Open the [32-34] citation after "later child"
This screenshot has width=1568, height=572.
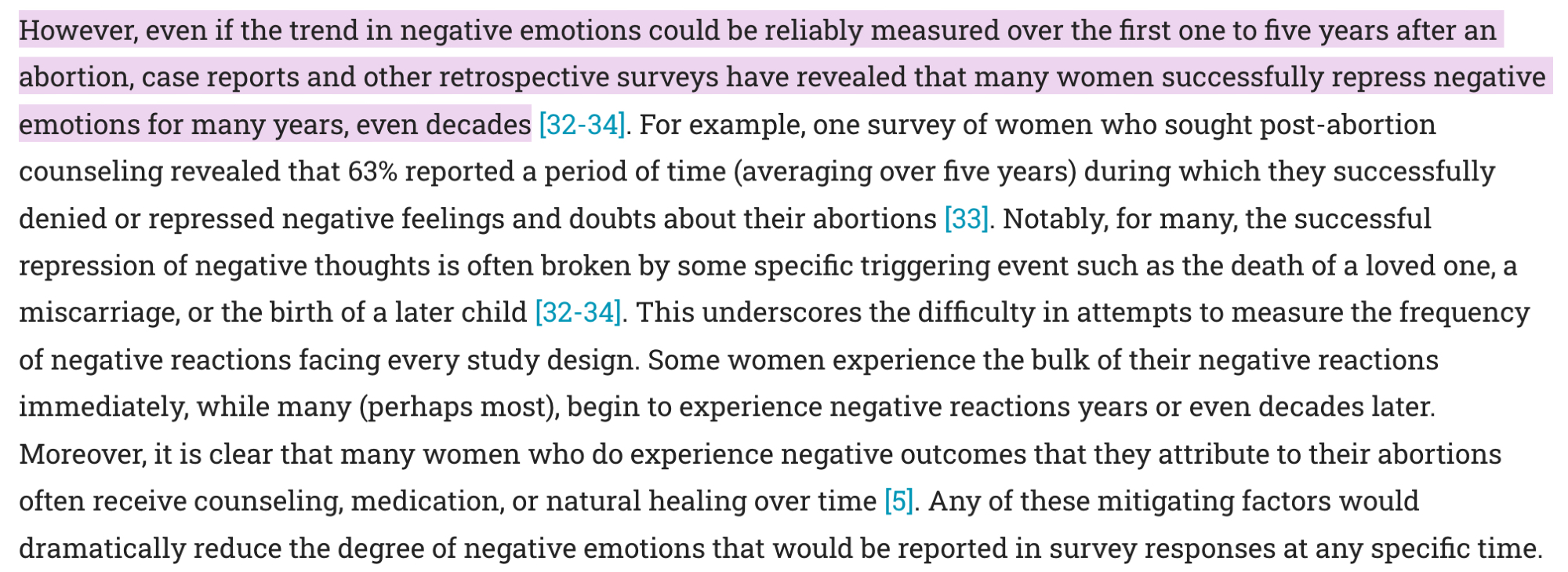coord(578,313)
